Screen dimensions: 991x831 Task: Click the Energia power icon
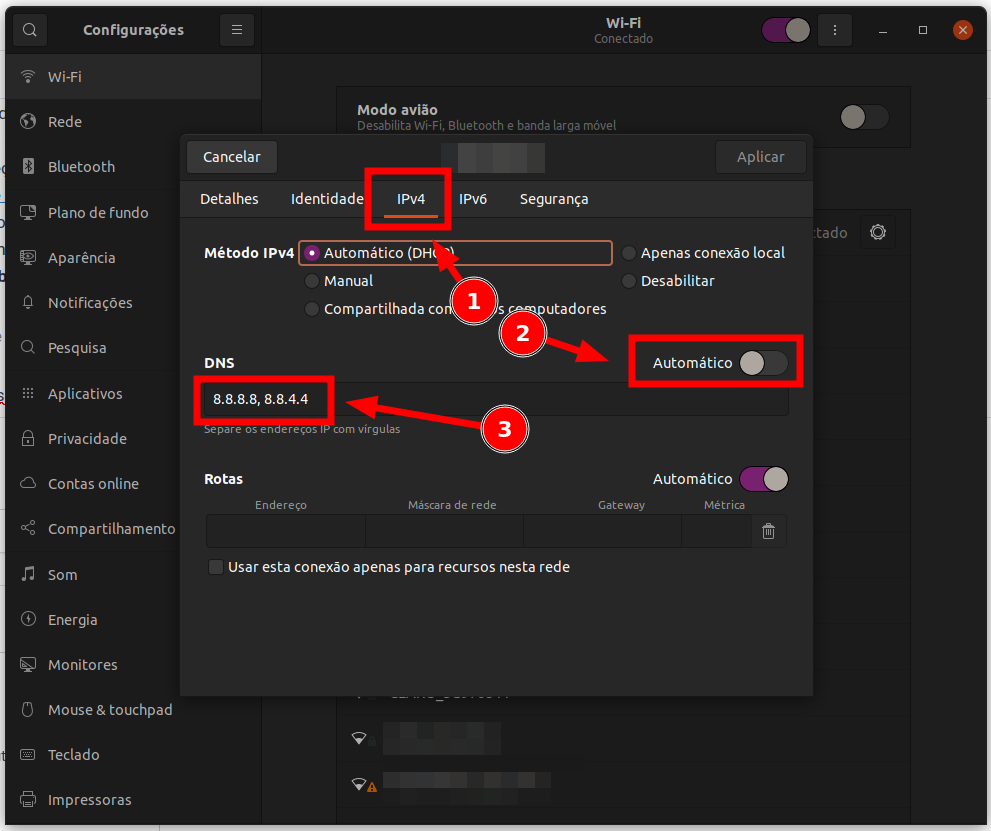coord(28,619)
